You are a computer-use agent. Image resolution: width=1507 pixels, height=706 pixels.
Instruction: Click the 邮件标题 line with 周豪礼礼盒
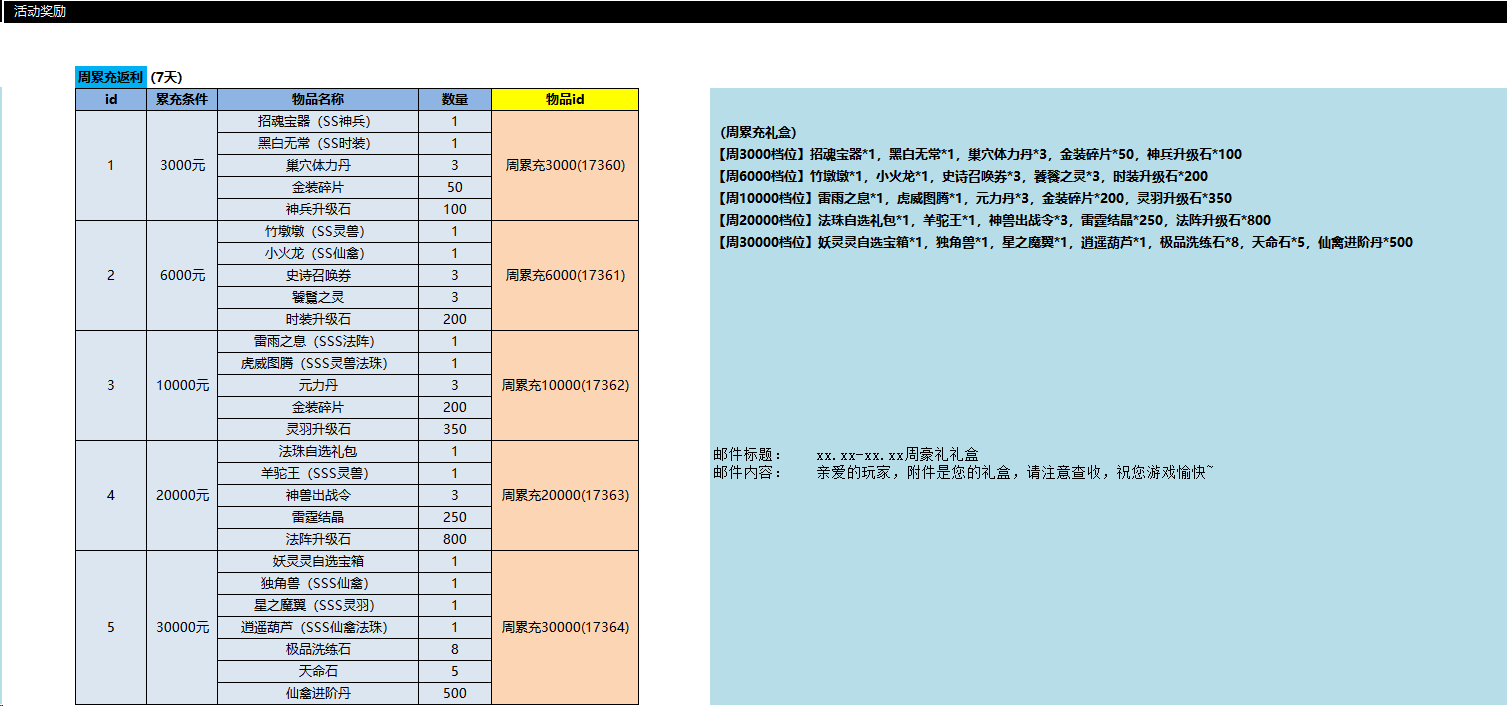846,455
